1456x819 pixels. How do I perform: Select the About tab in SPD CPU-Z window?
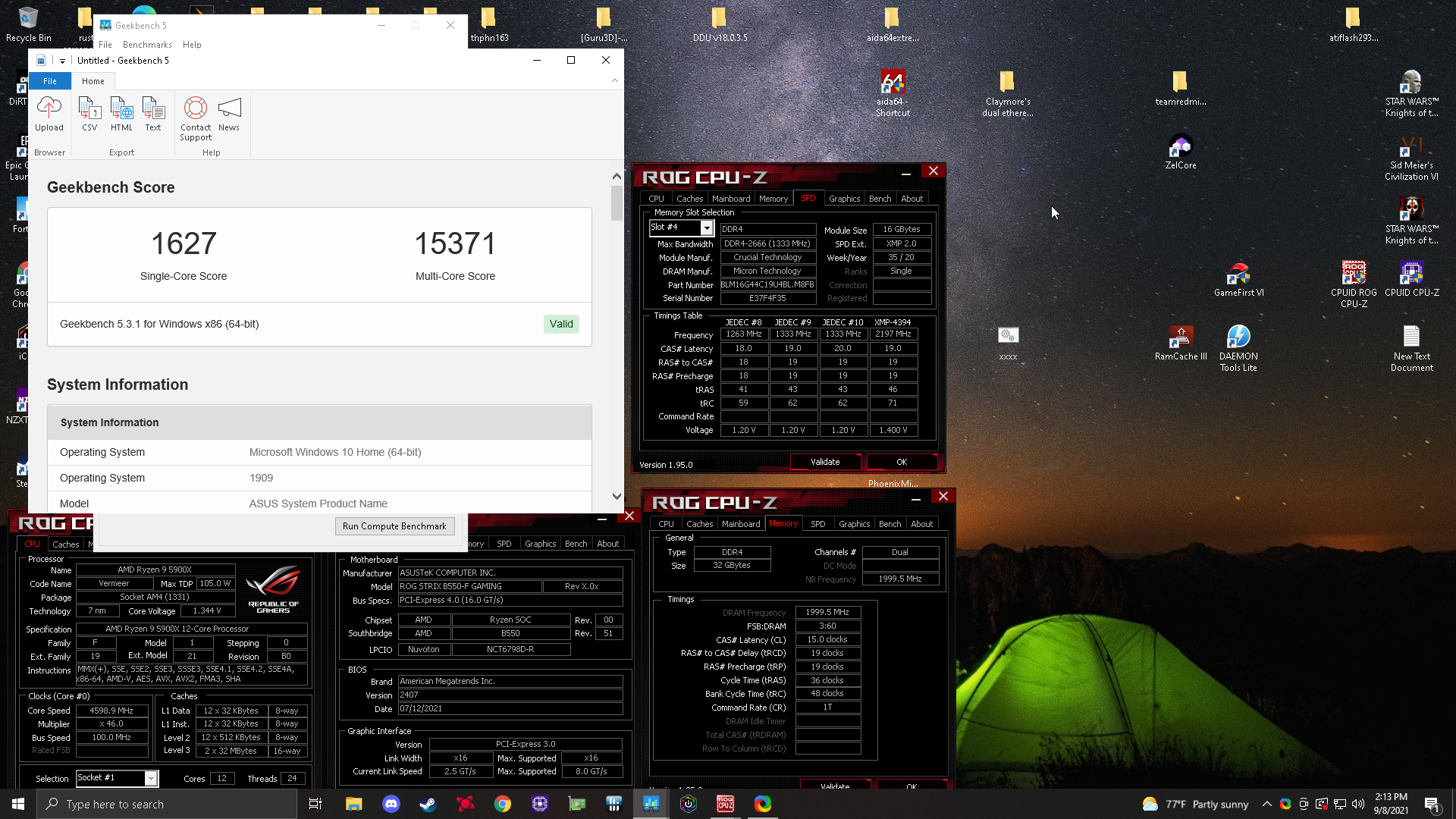[x=912, y=199]
